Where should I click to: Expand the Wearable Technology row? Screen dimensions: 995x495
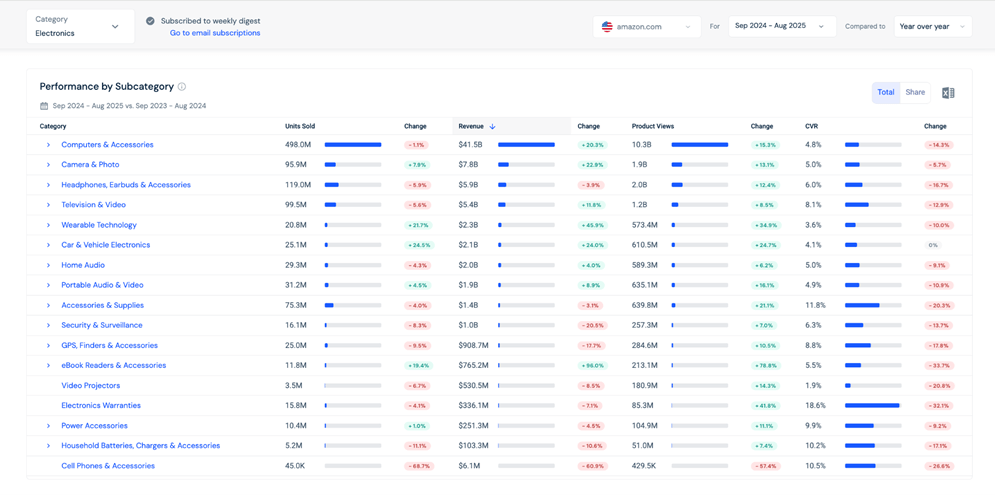[x=48, y=225]
